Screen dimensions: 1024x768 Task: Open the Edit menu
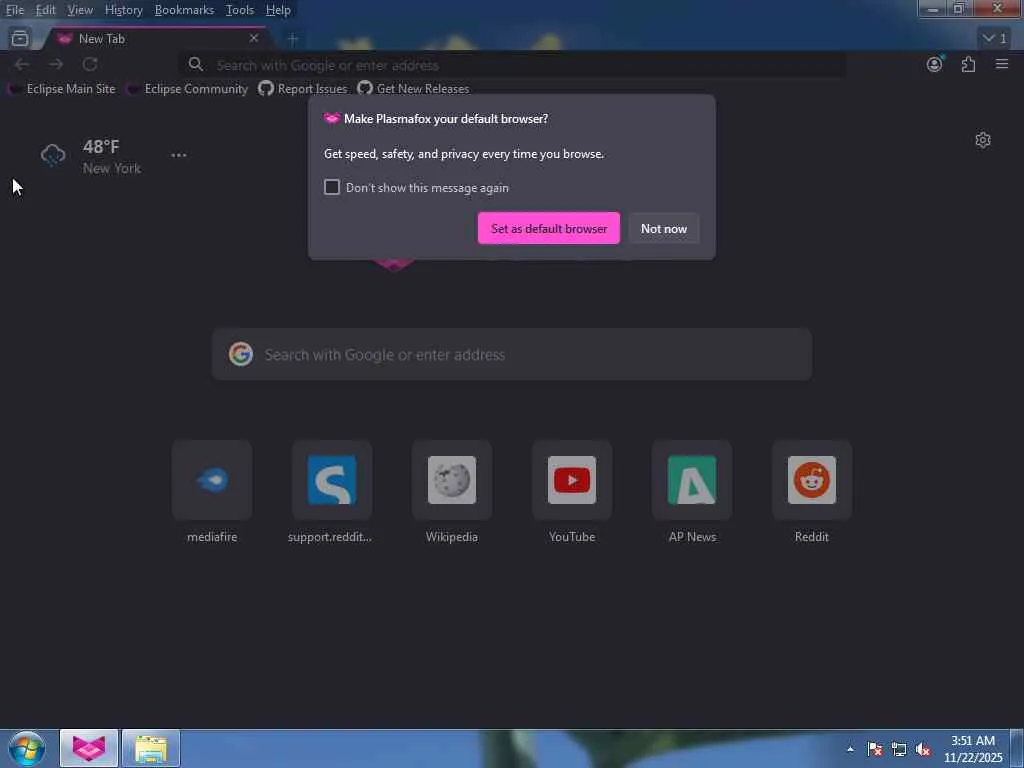tap(45, 10)
